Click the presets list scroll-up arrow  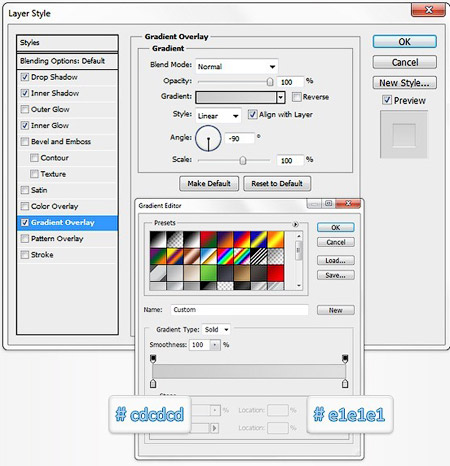coord(299,236)
